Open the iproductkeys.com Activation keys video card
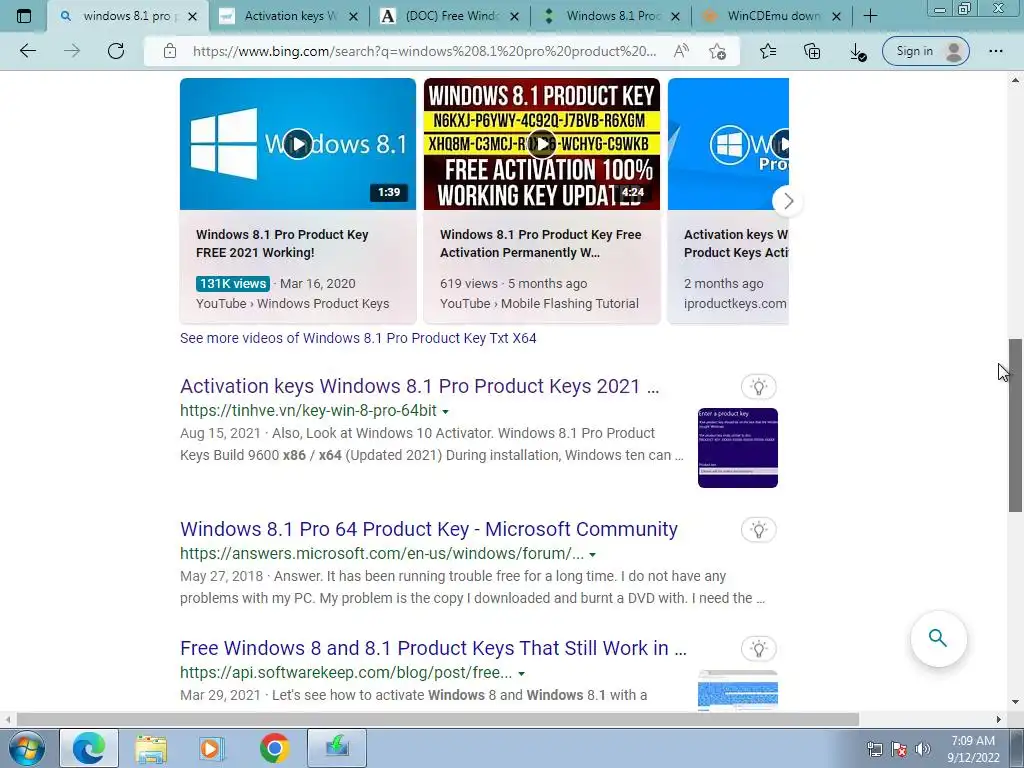The image size is (1024, 768). pos(728,200)
